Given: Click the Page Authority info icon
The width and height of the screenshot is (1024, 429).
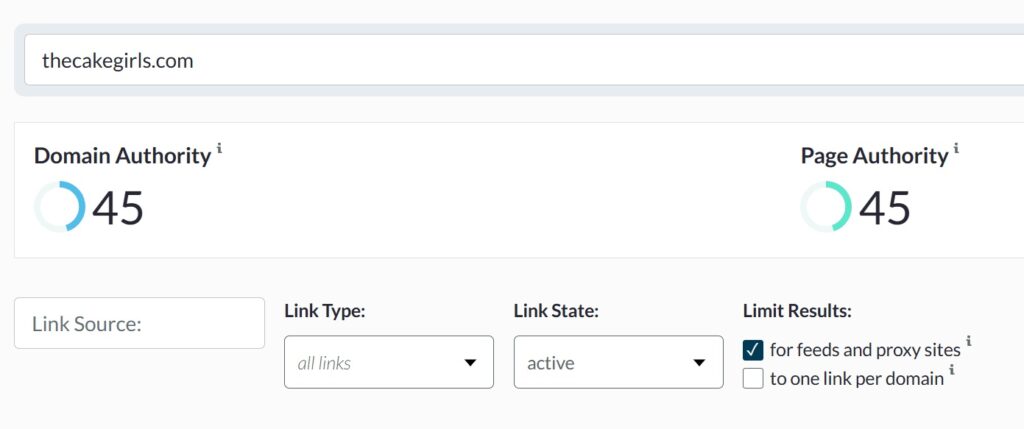Looking at the screenshot, I should [956, 148].
